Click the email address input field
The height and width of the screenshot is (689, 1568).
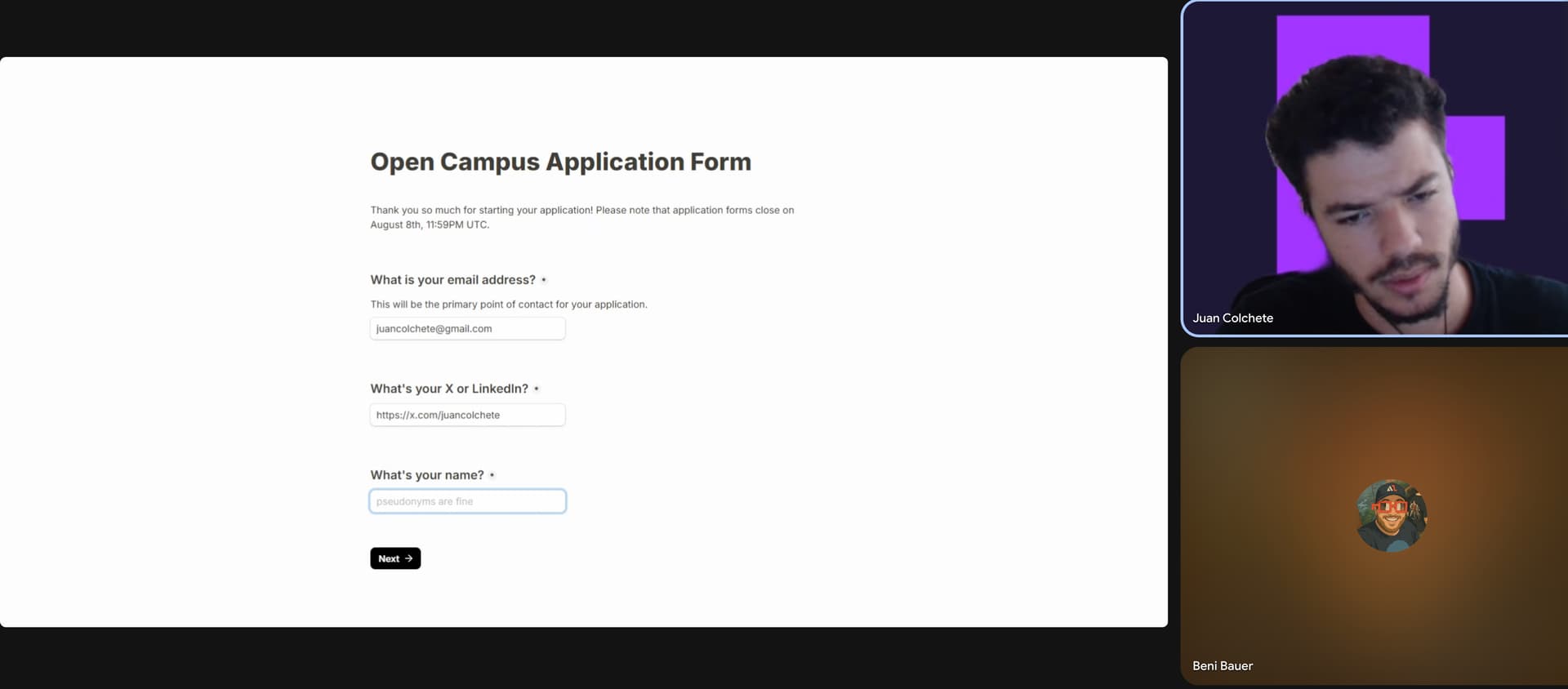467,329
